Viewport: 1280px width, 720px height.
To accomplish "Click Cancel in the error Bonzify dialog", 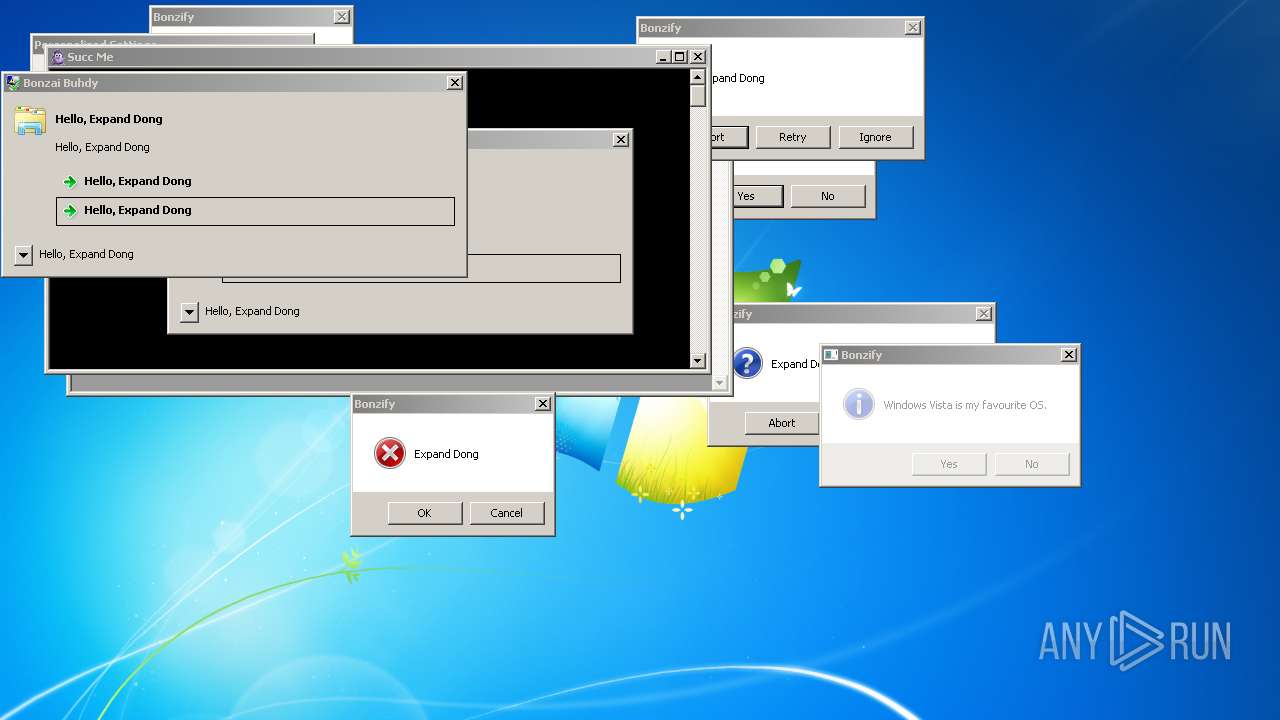I will click(507, 513).
